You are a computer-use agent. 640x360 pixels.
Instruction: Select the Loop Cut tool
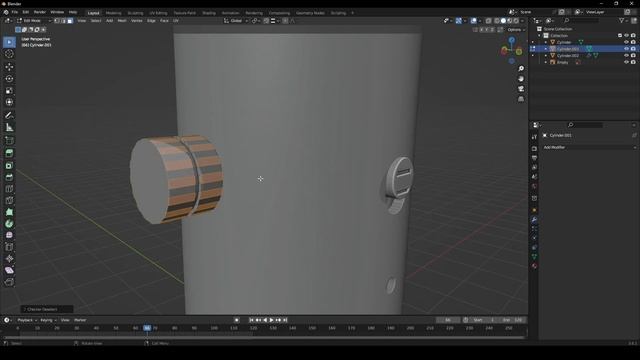pyautogui.click(x=9, y=189)
